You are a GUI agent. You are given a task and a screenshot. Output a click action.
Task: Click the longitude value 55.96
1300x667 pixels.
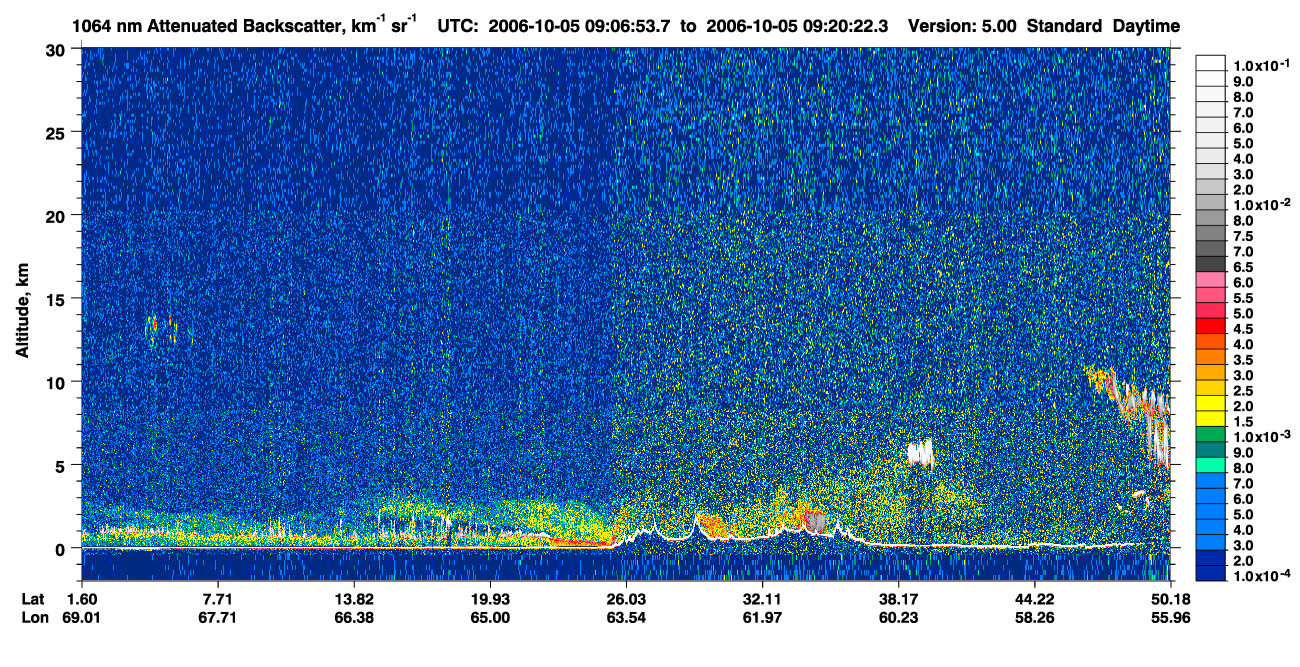click(1170, 617)
